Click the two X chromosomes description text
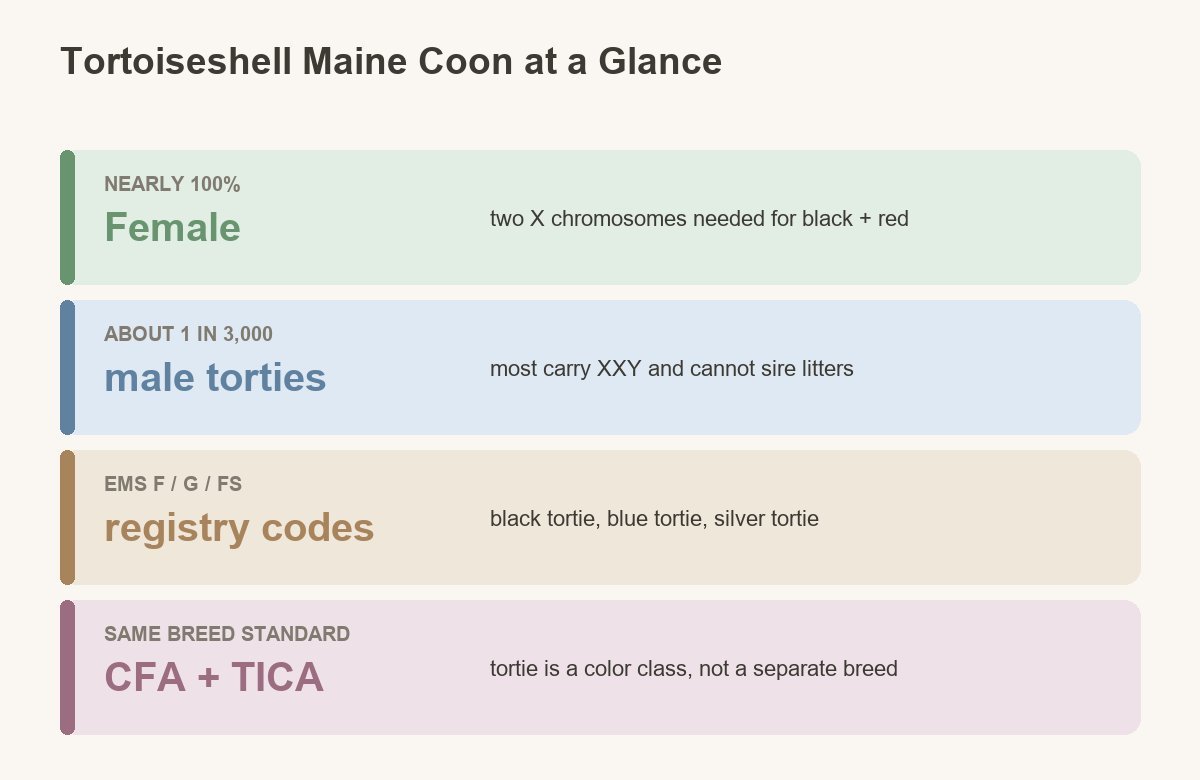Image resolution: width=1200 pixels, height=780 pixels. pyautogui.click(x=699, y=219)
